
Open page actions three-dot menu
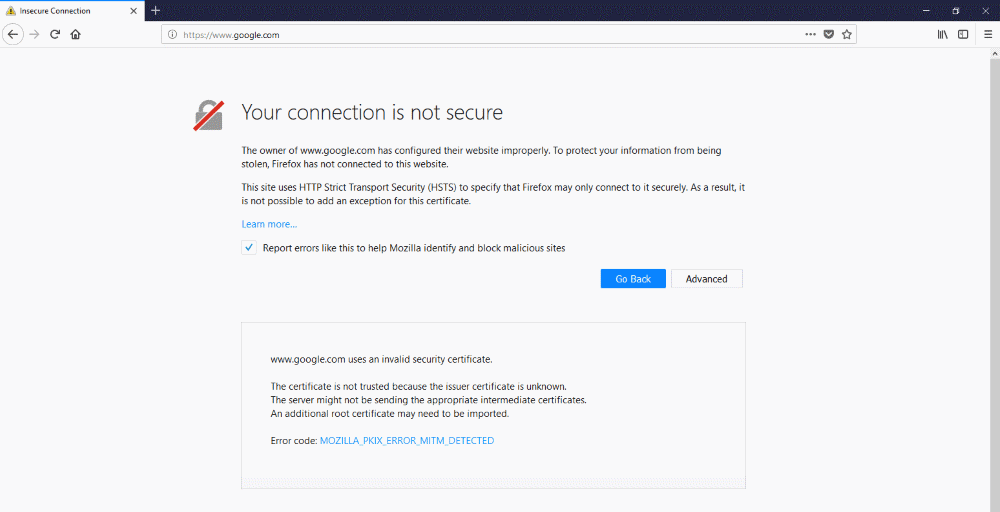(x=810, y=34)
